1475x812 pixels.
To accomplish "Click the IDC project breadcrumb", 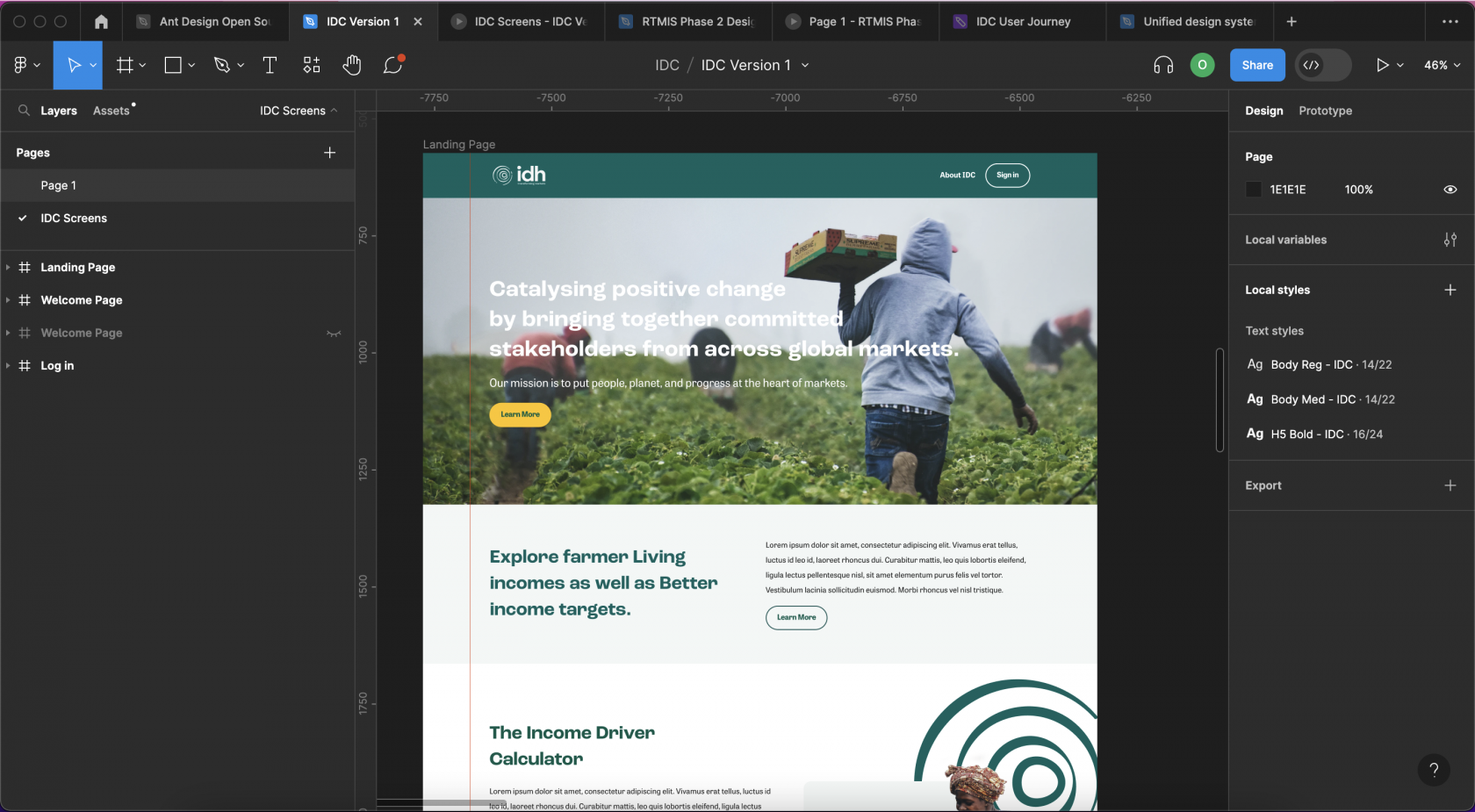I will click(667, 65).
